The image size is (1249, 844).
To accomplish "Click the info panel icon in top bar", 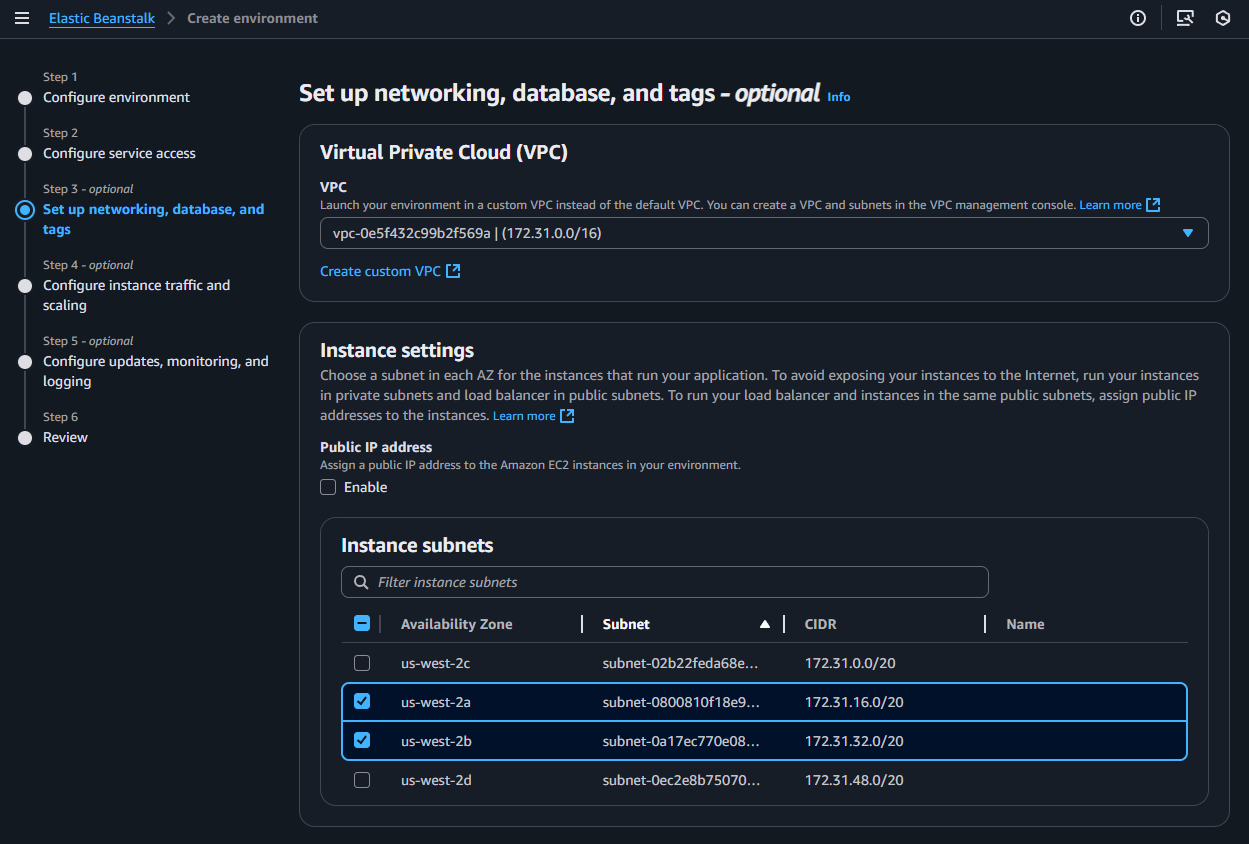I will click(1137, 18).
